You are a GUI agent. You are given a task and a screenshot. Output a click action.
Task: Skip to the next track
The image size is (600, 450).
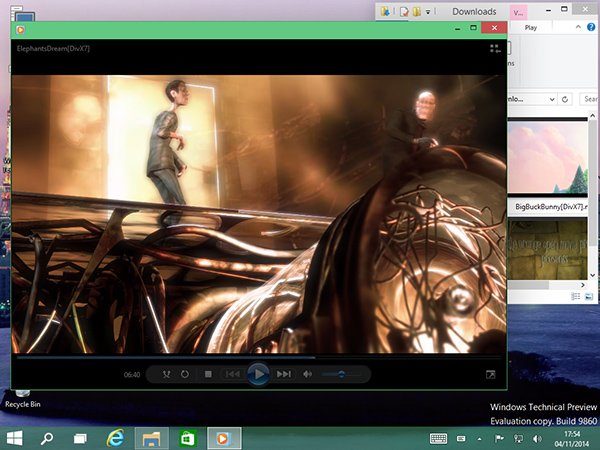coord(284,374)
